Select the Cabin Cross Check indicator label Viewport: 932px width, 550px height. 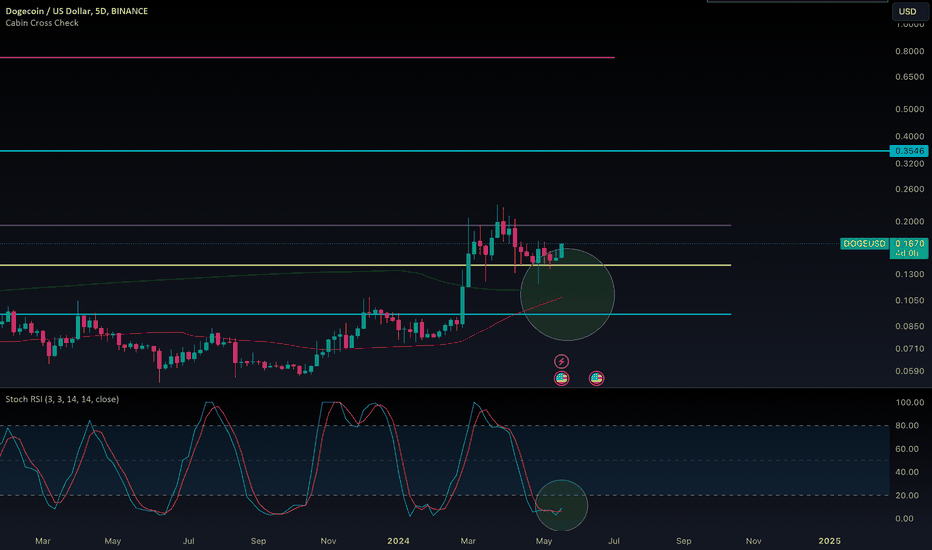42,23
